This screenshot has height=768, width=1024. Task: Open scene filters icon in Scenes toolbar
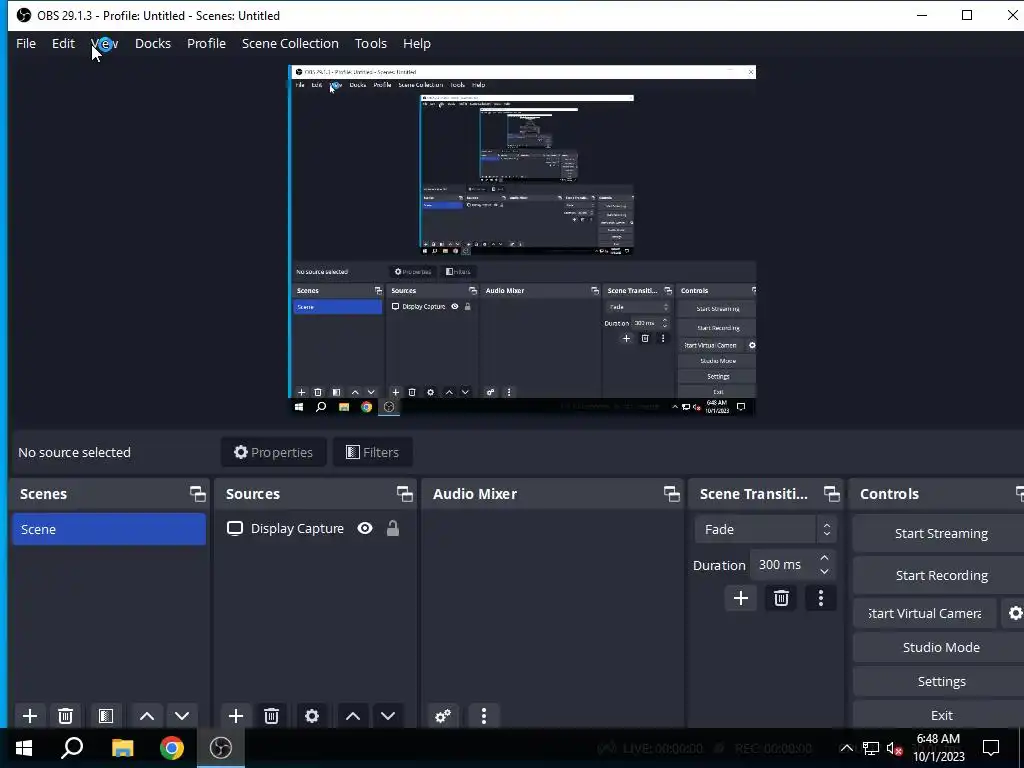point(106,716)
